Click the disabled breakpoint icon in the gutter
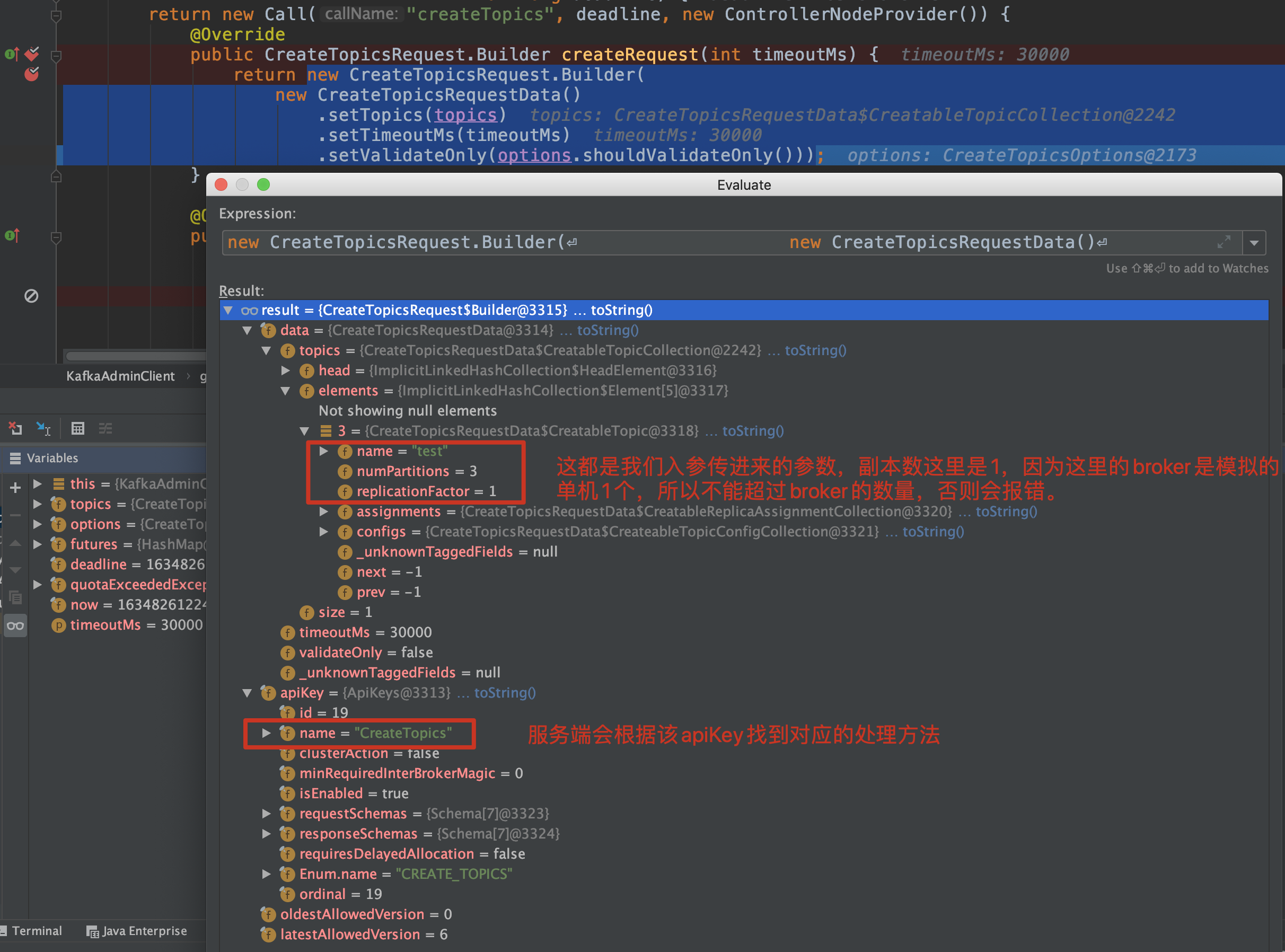 31,296
